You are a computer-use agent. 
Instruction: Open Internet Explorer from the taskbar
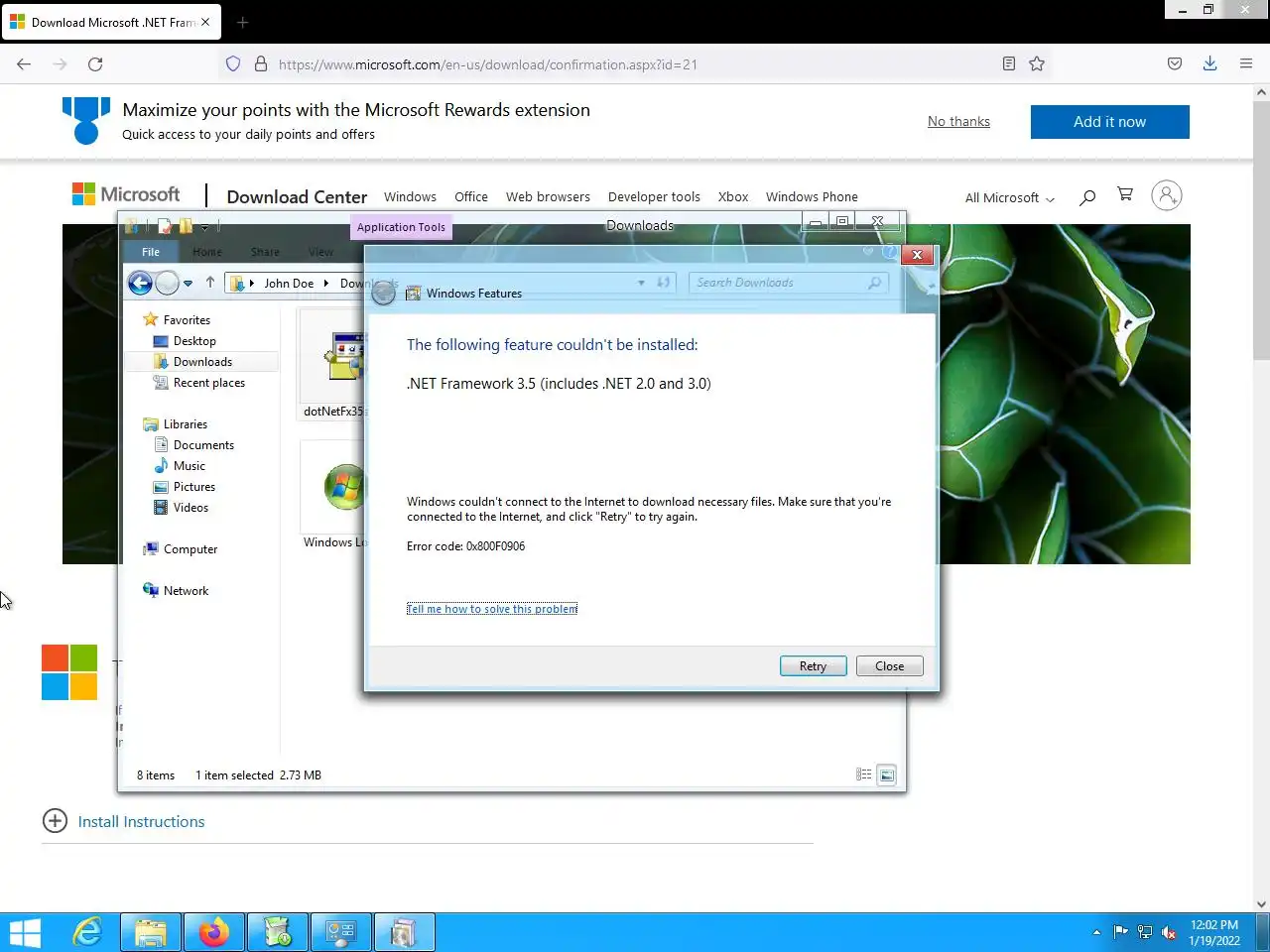click(87, 933)
